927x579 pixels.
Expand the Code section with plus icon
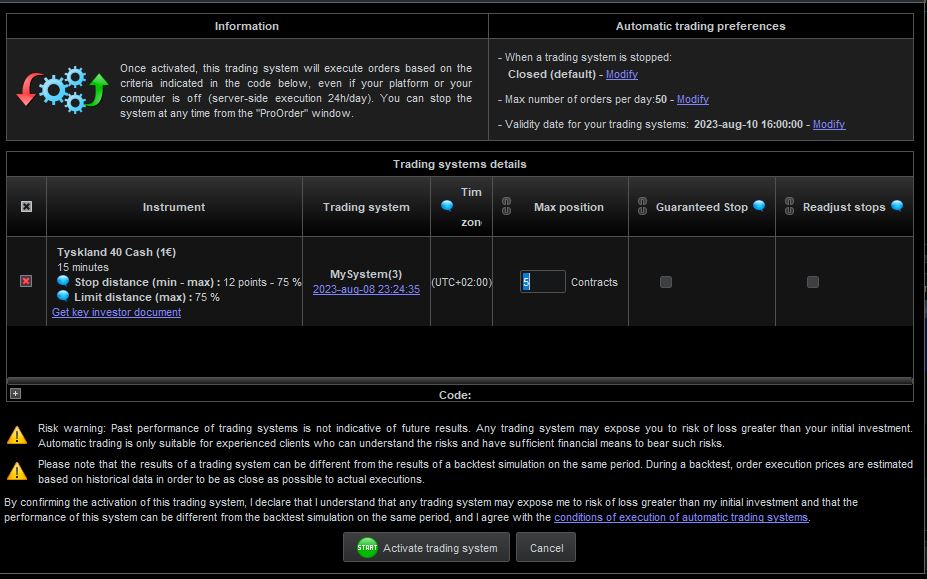[15, 393]
